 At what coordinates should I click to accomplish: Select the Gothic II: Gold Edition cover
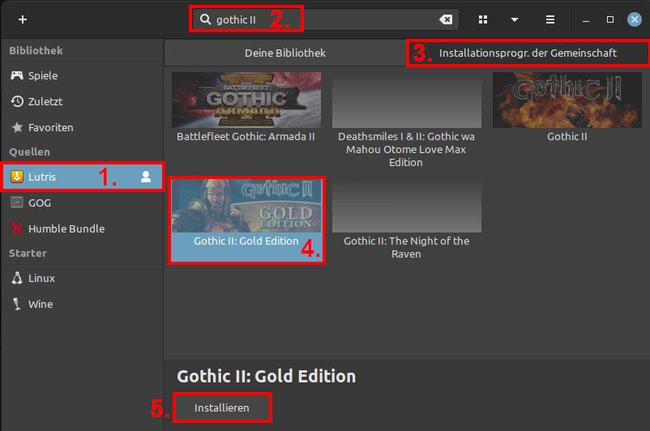tap(246, 206)
